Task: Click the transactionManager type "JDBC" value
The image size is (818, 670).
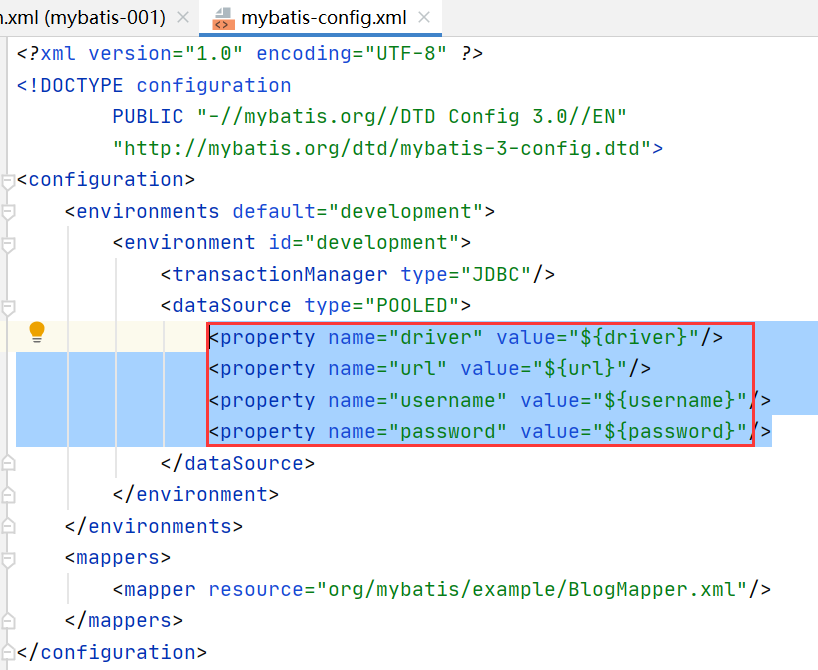Action: [495, 274]
